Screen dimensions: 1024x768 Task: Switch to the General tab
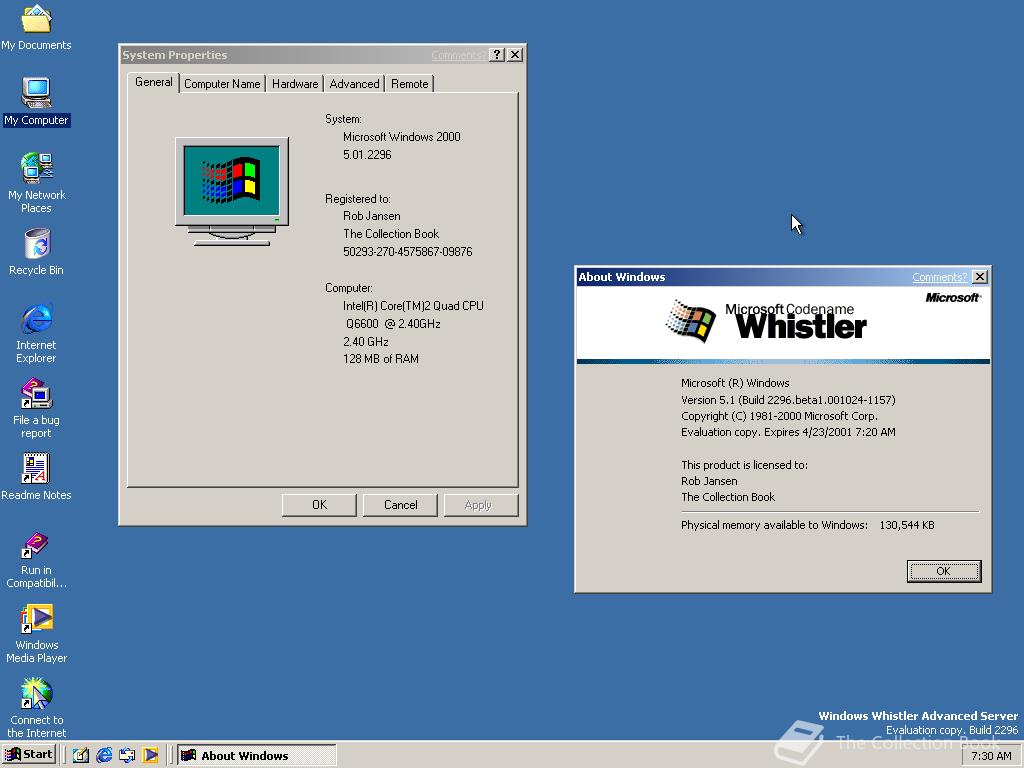point(153,82)
